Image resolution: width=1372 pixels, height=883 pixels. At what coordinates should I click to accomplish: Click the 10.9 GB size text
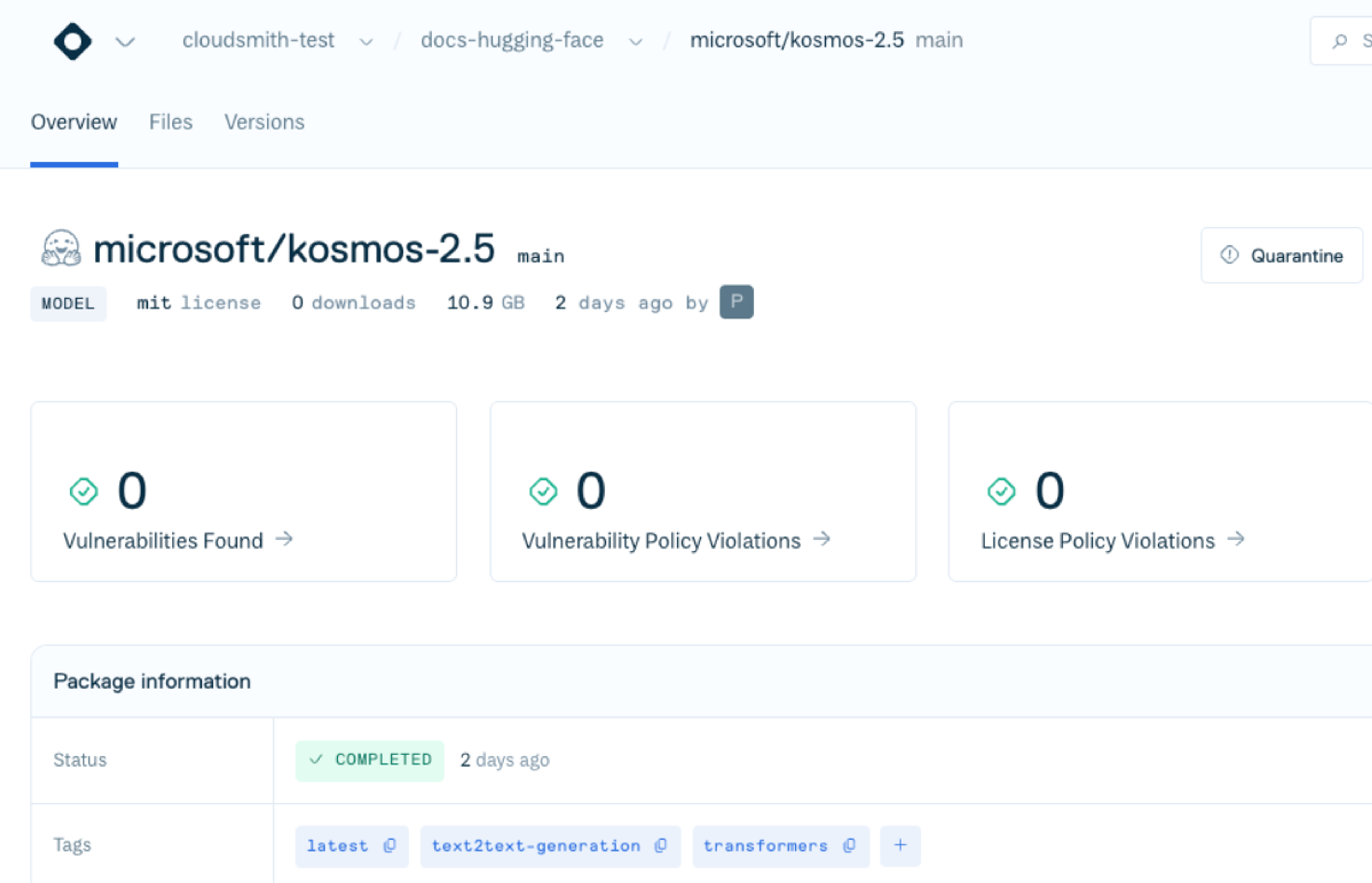486,303
